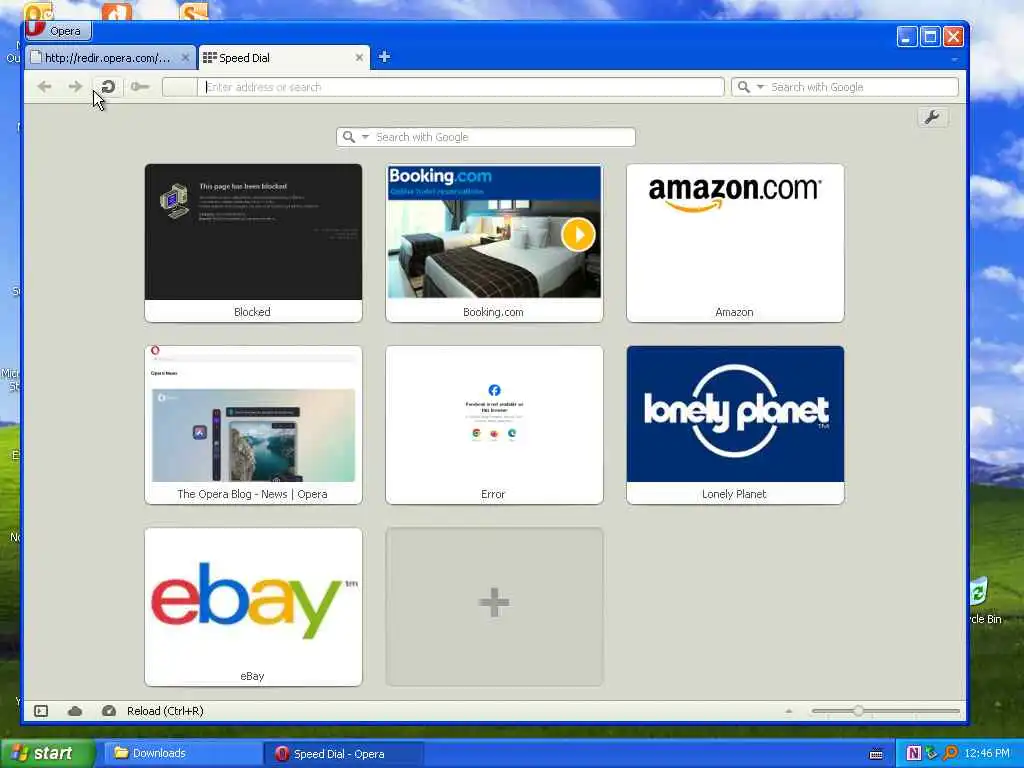This screenshot has height=768, width=1024.
Task: Close the redir.opera.com tab
Action: [185, 58]
